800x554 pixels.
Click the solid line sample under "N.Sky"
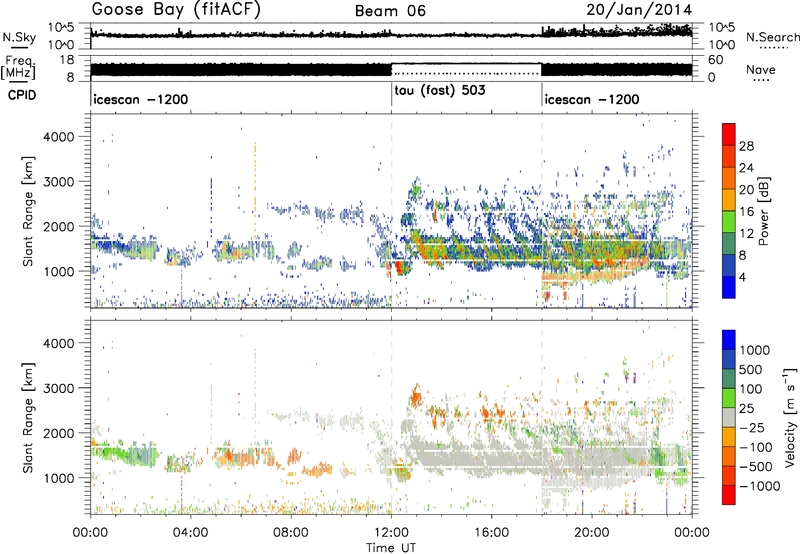tap(19, 47)
